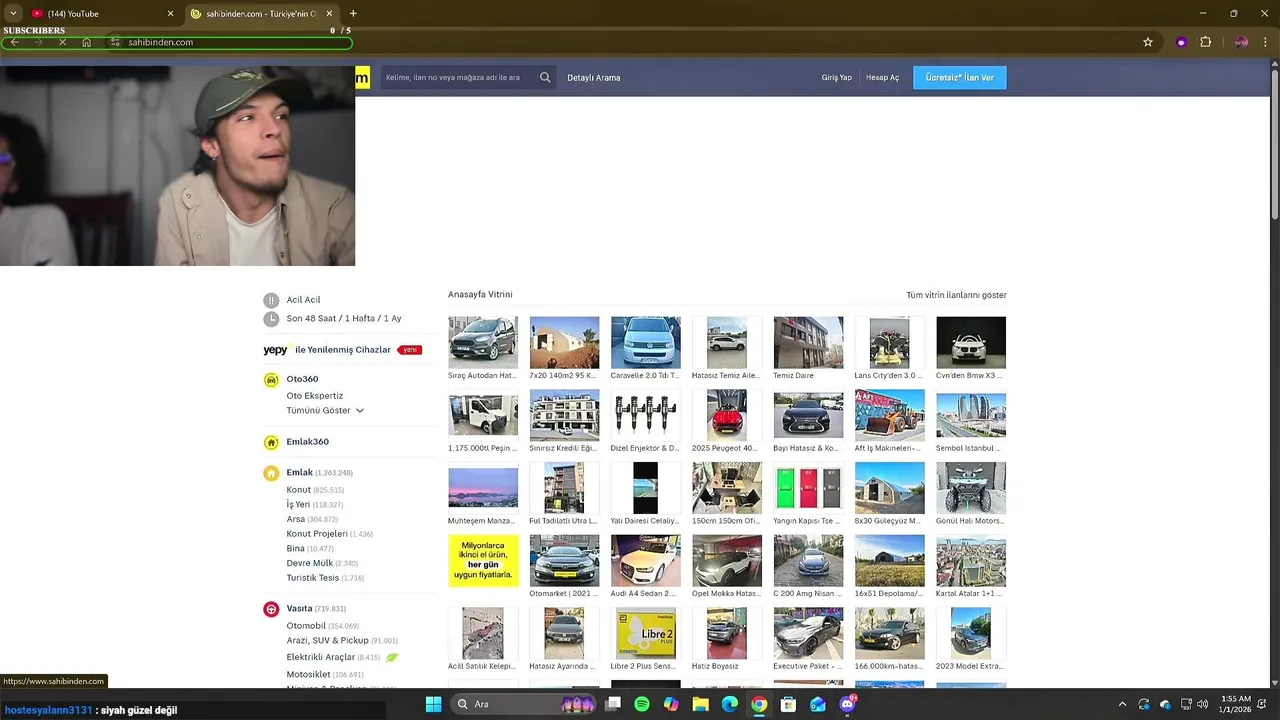1280x720 pixels.
Task: Open Detaylı Arama advanced search
Action: 594,78
